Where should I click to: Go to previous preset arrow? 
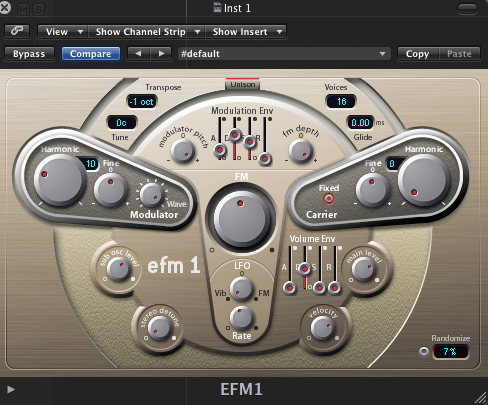[138, 54]
